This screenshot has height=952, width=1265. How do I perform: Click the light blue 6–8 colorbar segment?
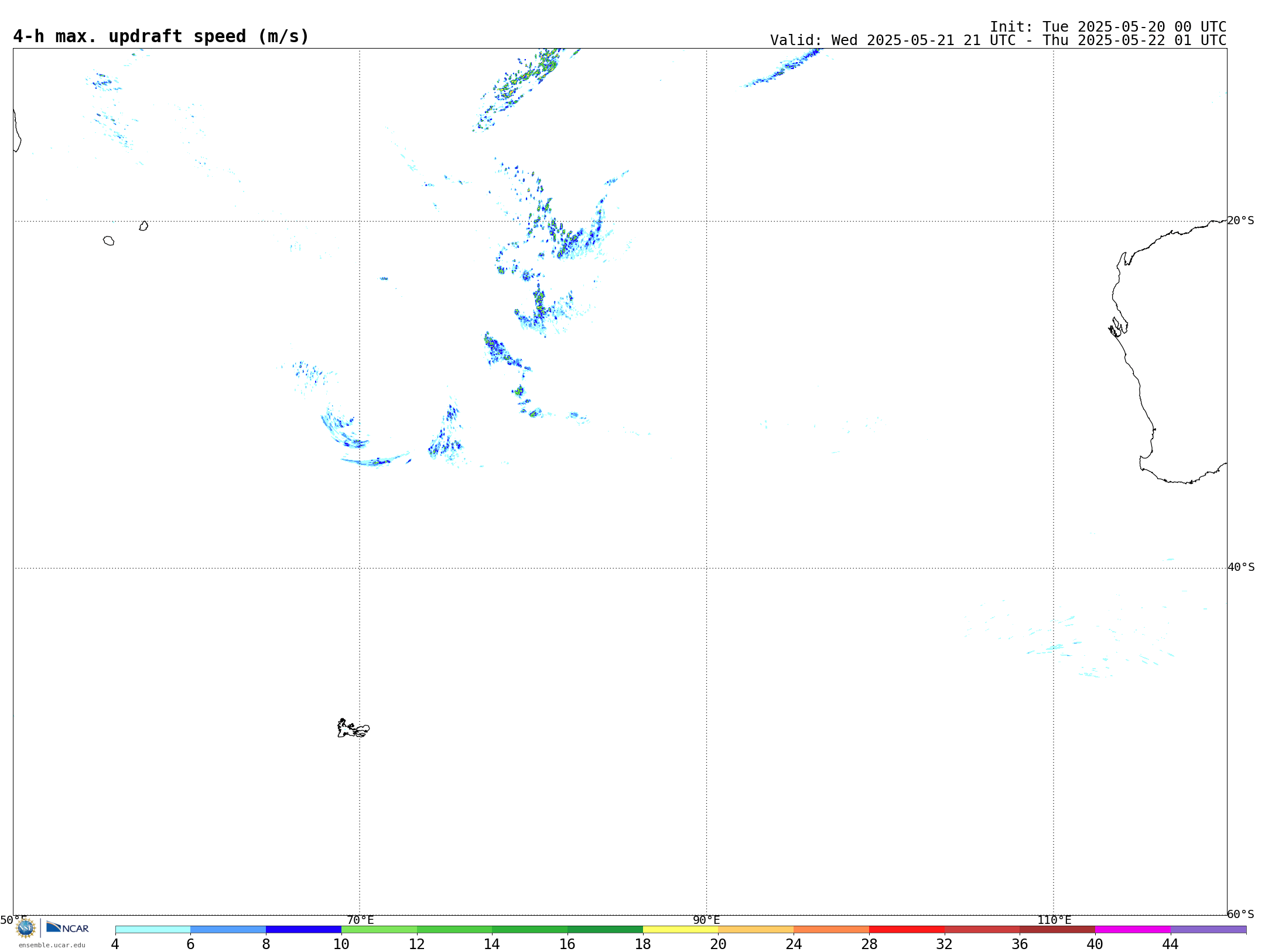click(x=228, y=930)
